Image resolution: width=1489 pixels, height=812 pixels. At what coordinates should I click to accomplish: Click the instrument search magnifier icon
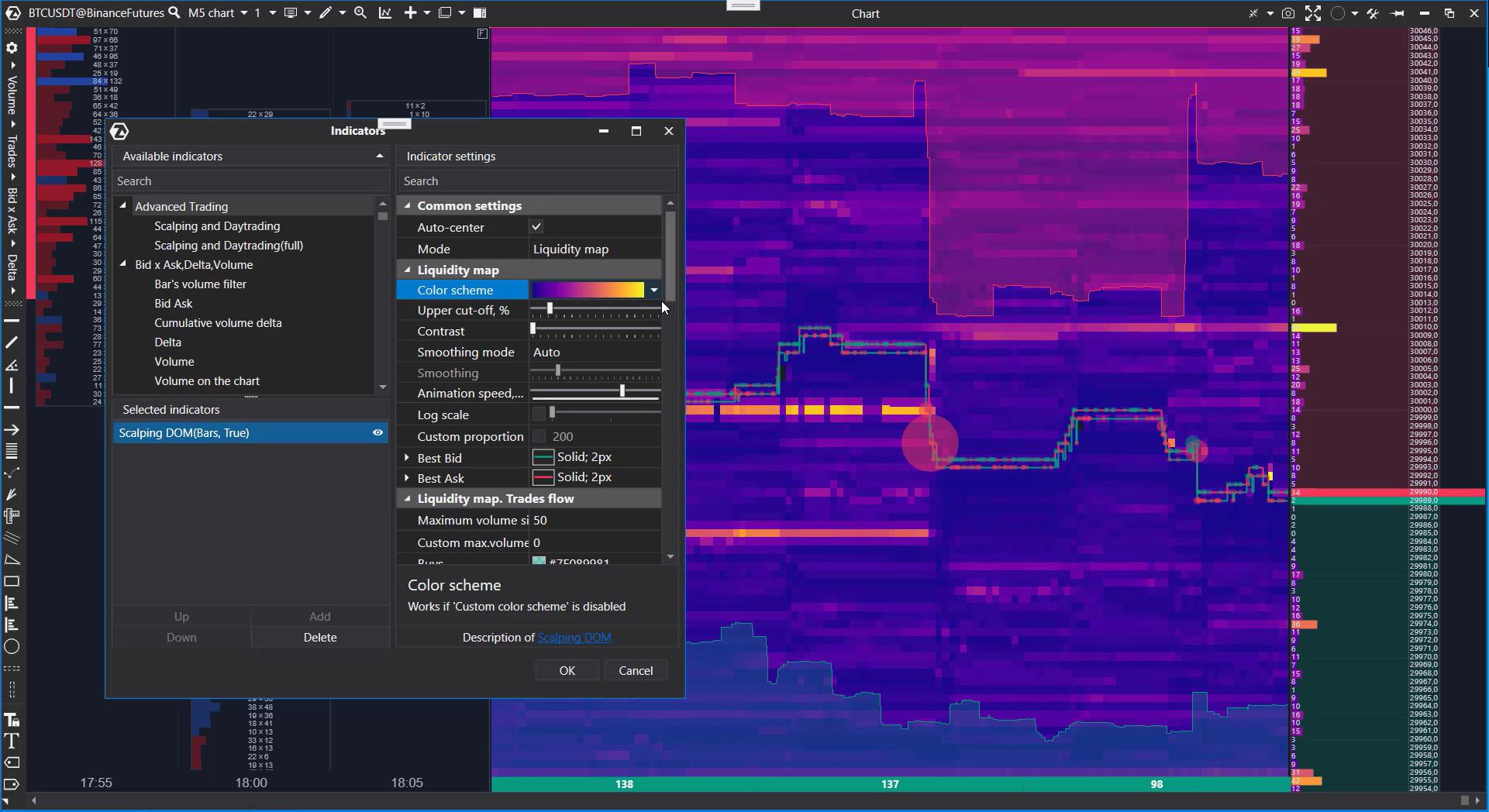click(x=174, y=13)
